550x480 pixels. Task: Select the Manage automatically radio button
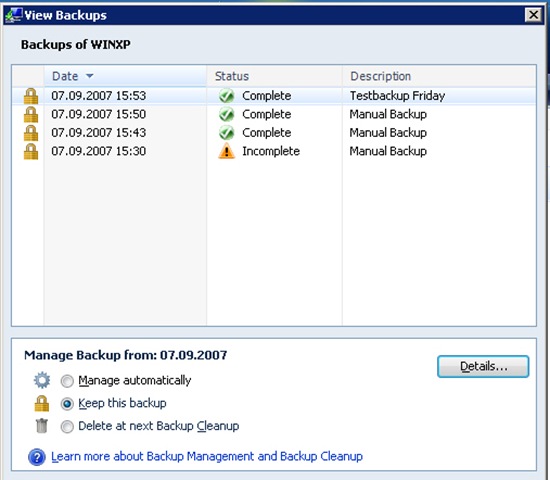coord(67,381)
